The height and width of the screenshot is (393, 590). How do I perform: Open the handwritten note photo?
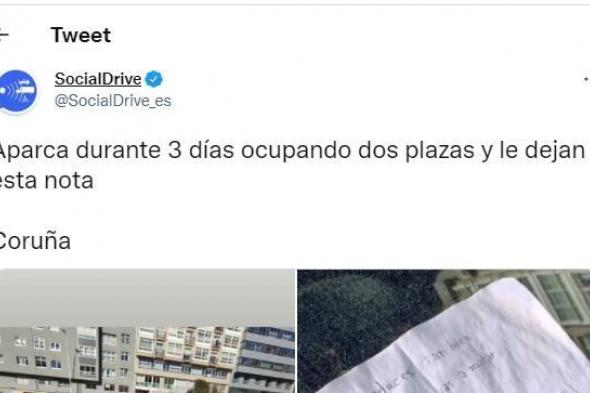[x=444, y=331]
